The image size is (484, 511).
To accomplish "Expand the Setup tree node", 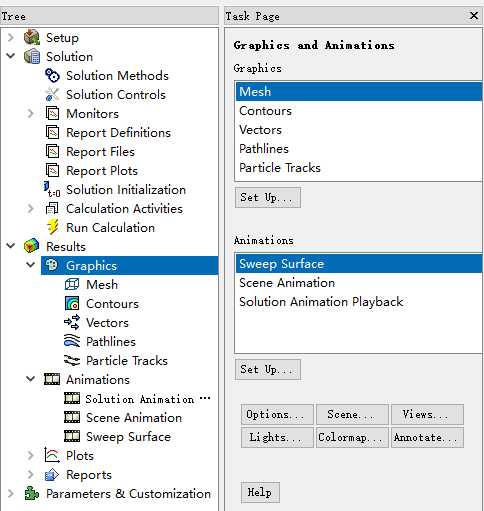I will (x=11, y=37).
